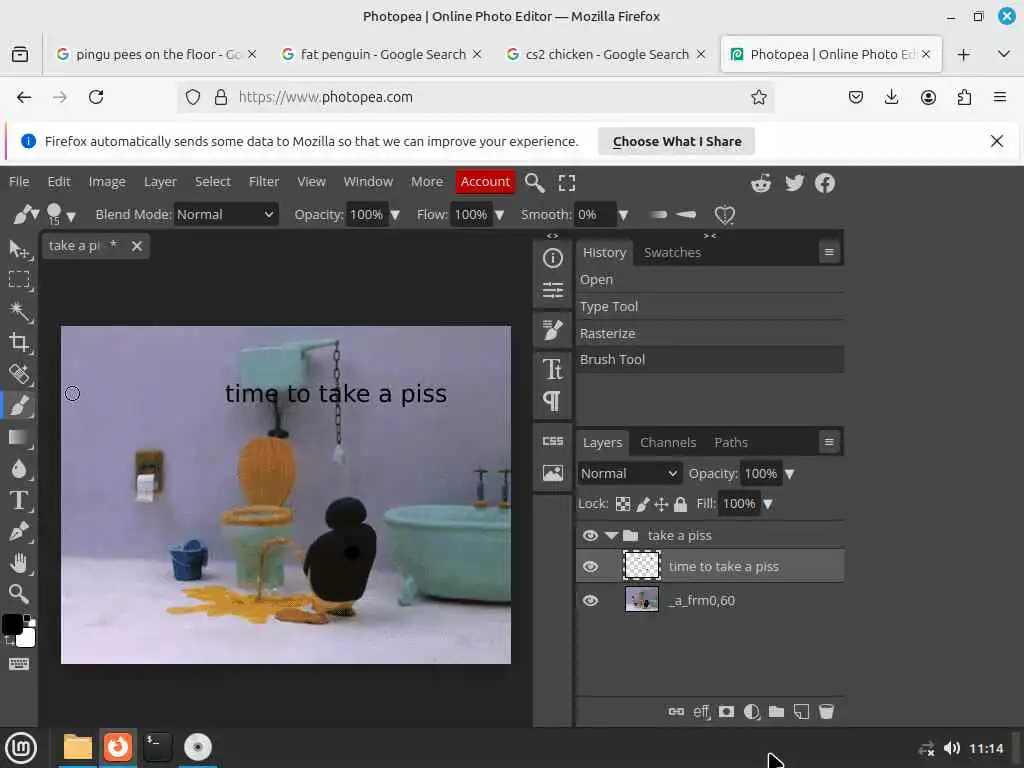Select the Brush tool in the toolbar

19,405
